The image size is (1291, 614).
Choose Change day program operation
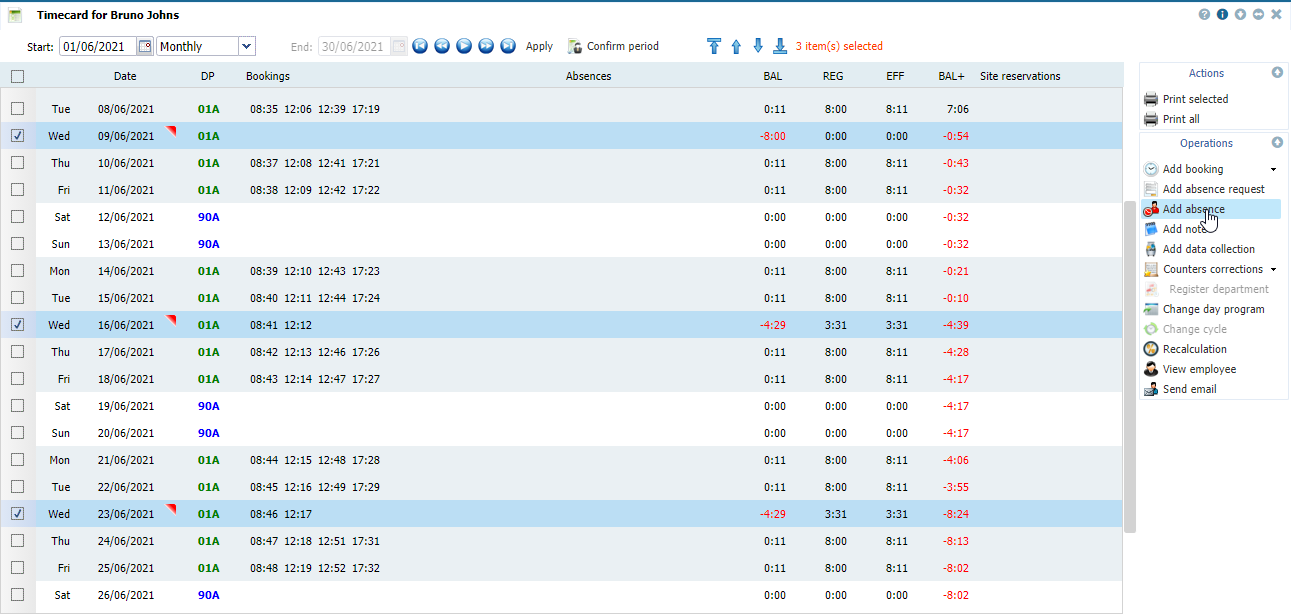click(1213, 309)
